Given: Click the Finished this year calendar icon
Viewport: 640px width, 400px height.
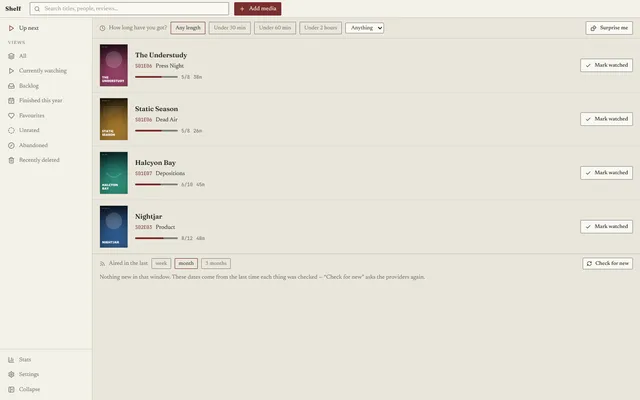Looking at the screenshot, I should [11, 100].
